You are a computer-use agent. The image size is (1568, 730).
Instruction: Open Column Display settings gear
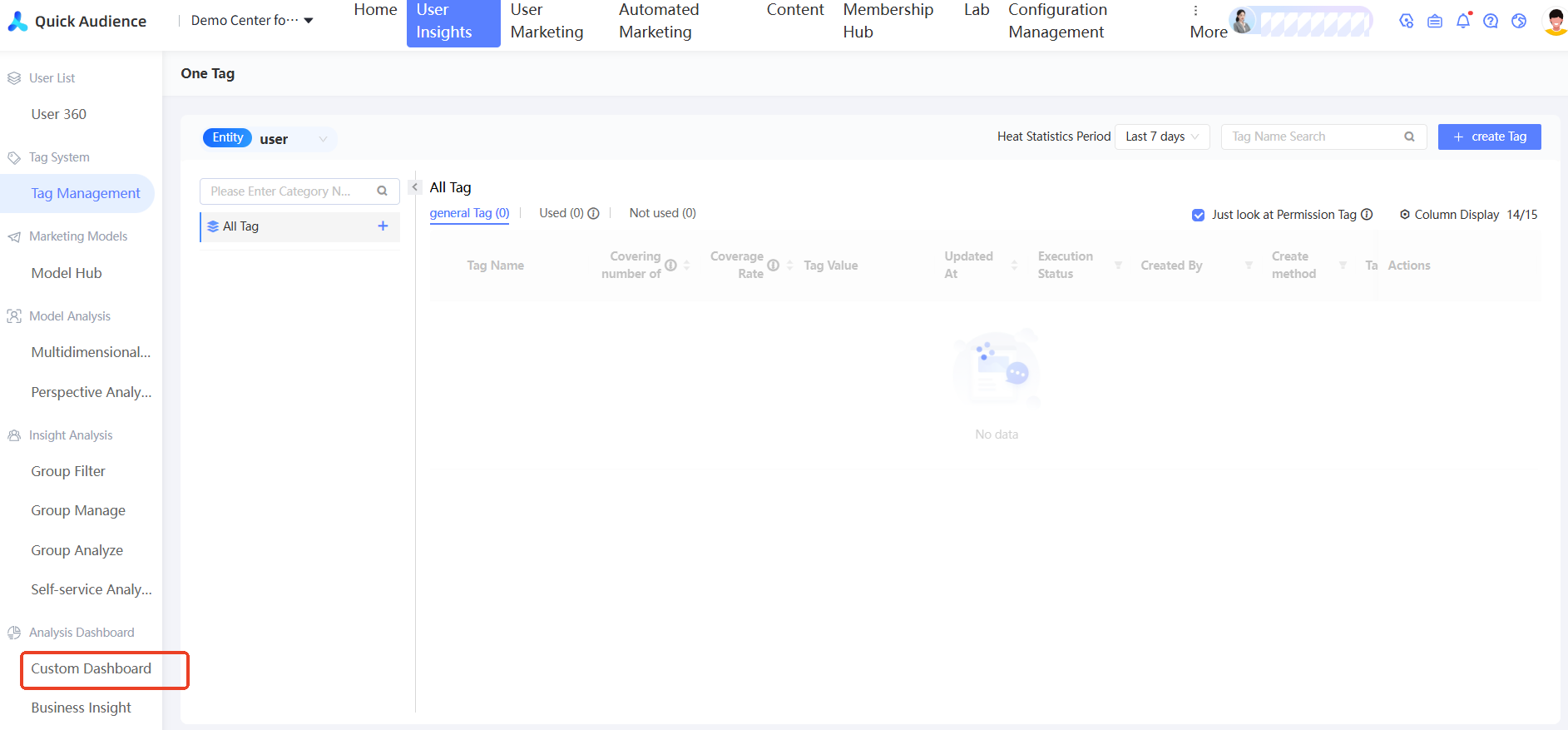pos(1405,215)
